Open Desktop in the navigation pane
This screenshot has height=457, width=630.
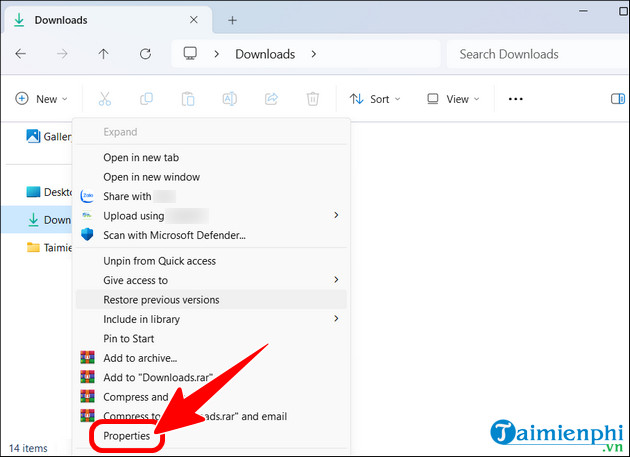(48, 192)
